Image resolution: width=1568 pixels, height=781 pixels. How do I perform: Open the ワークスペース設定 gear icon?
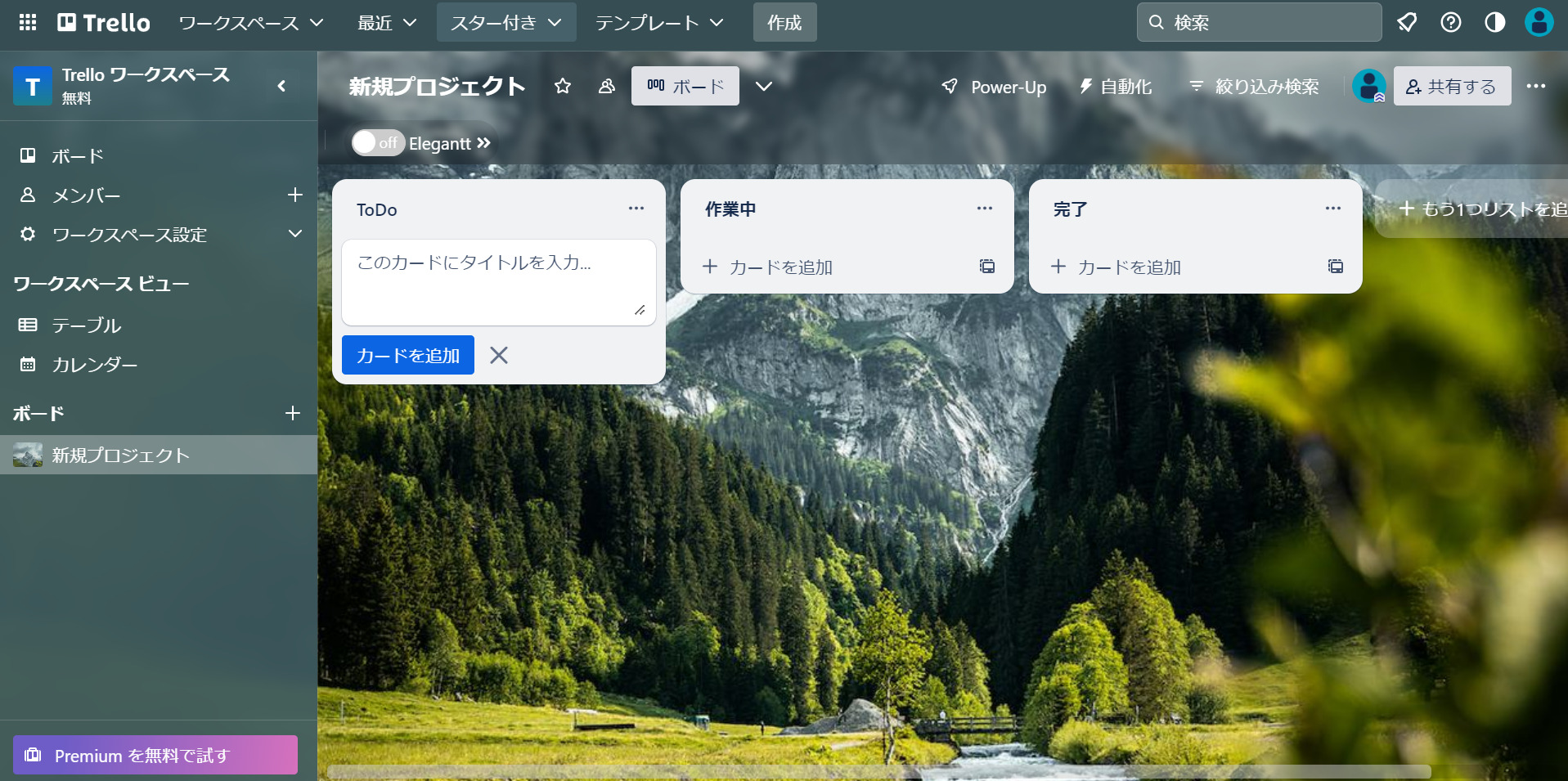pyautogui.click(x=28, y=235)
